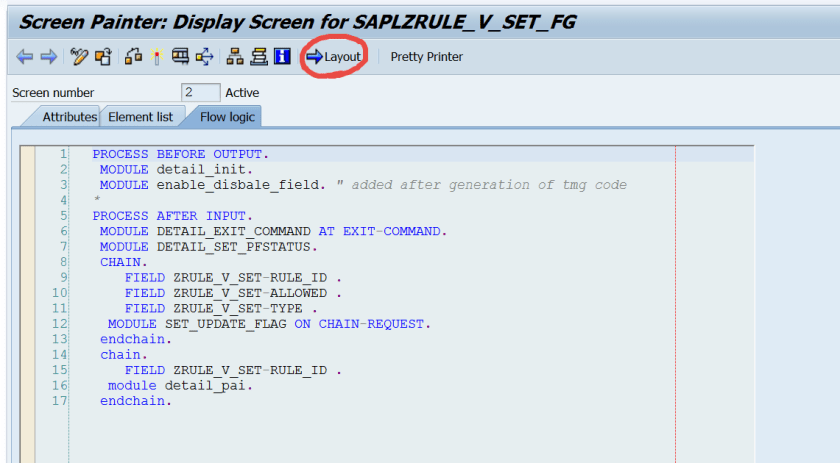Image resolution: width=840 pixels, height=463 pixels.
Task: Select the Flow logic tab
Action: [x=227, y=117]
